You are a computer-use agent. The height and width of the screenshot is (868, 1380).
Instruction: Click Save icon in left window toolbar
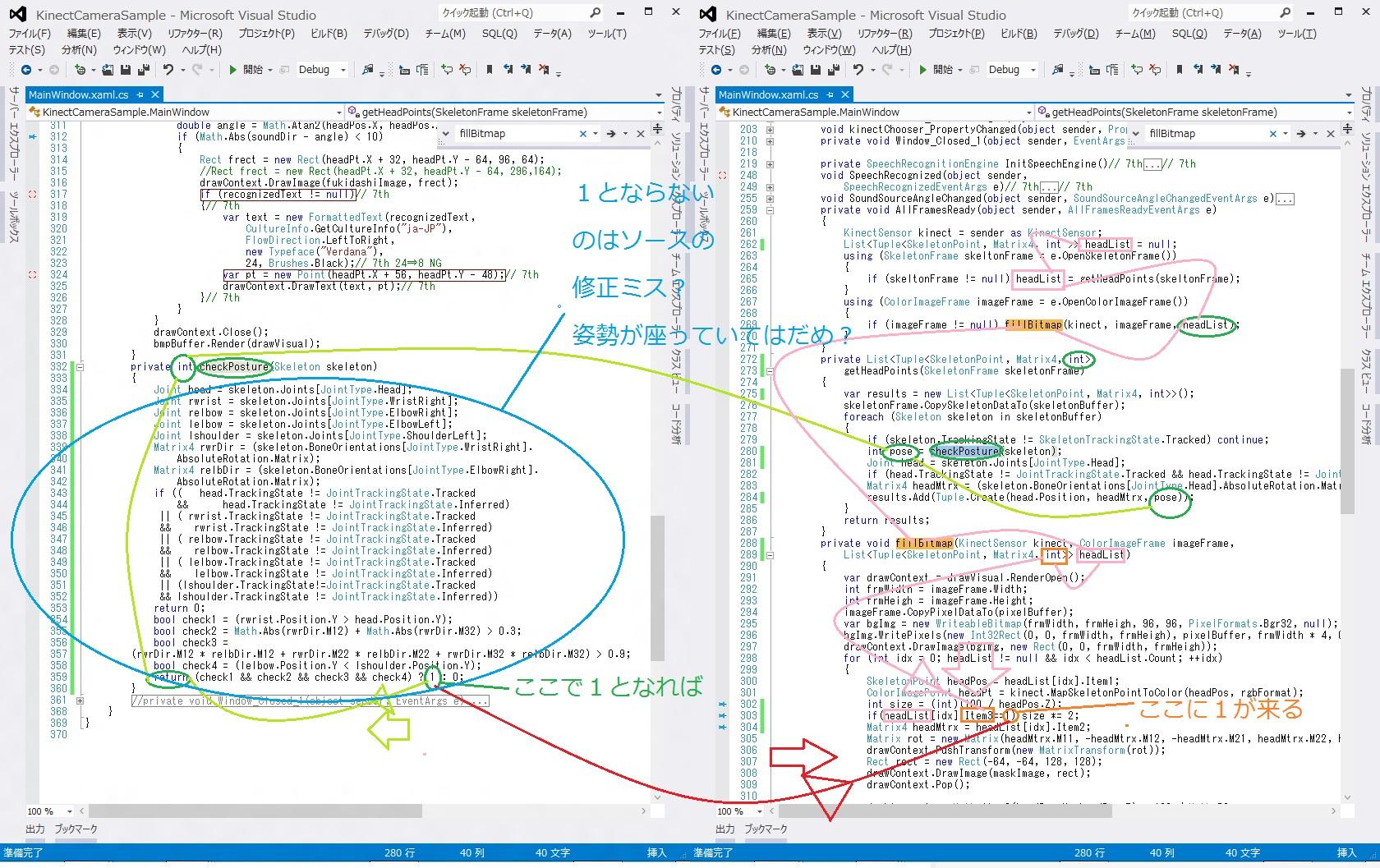pos(127,70)
